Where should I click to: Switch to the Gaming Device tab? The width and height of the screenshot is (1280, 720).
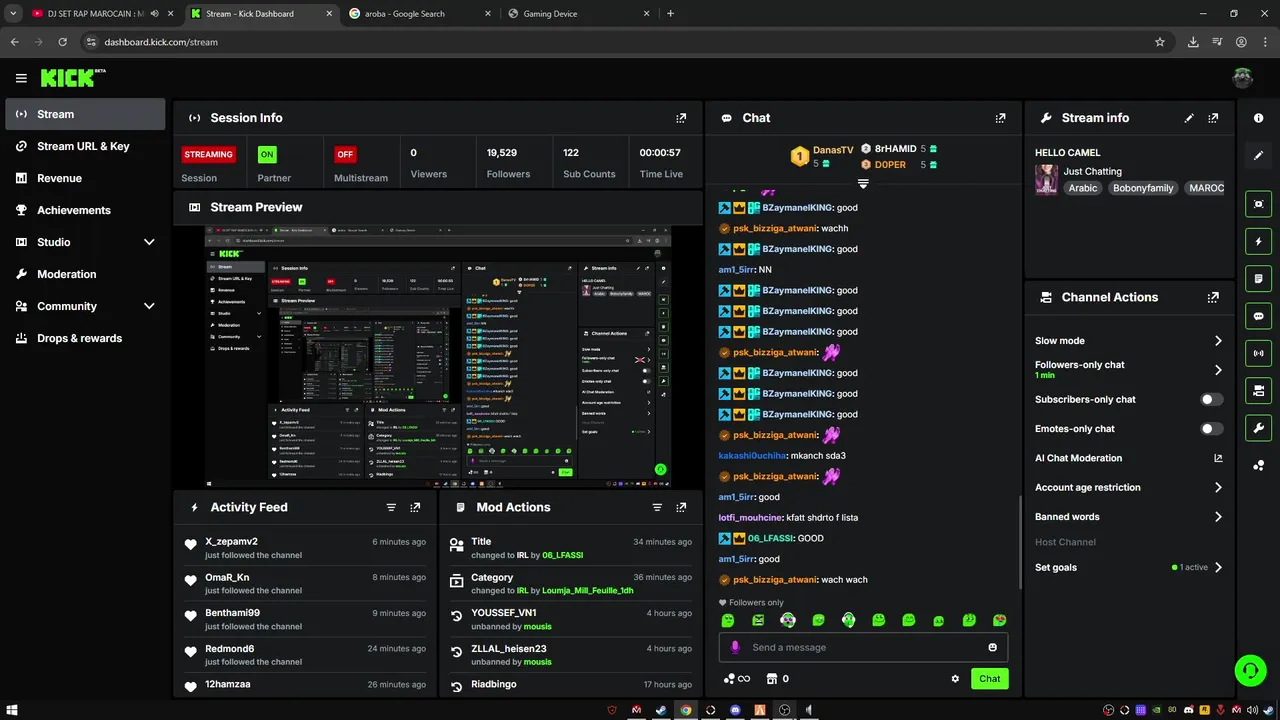tap(577, 14)
